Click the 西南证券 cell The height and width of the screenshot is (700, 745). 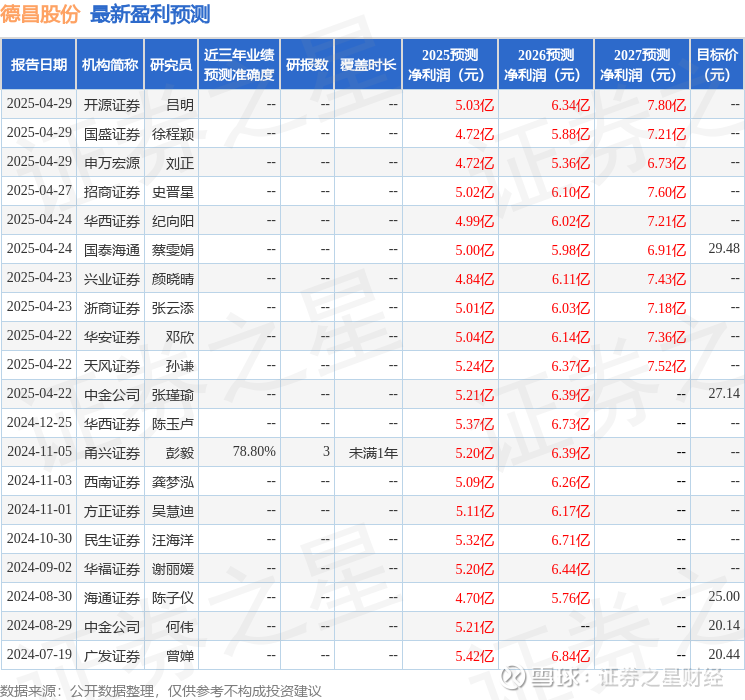point(112,482)
